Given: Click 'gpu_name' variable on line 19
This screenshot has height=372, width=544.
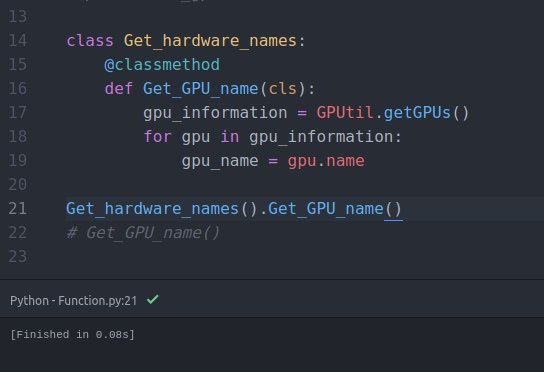Looking at the screenshot, I should pyautogui.click(x=220, y=161).
